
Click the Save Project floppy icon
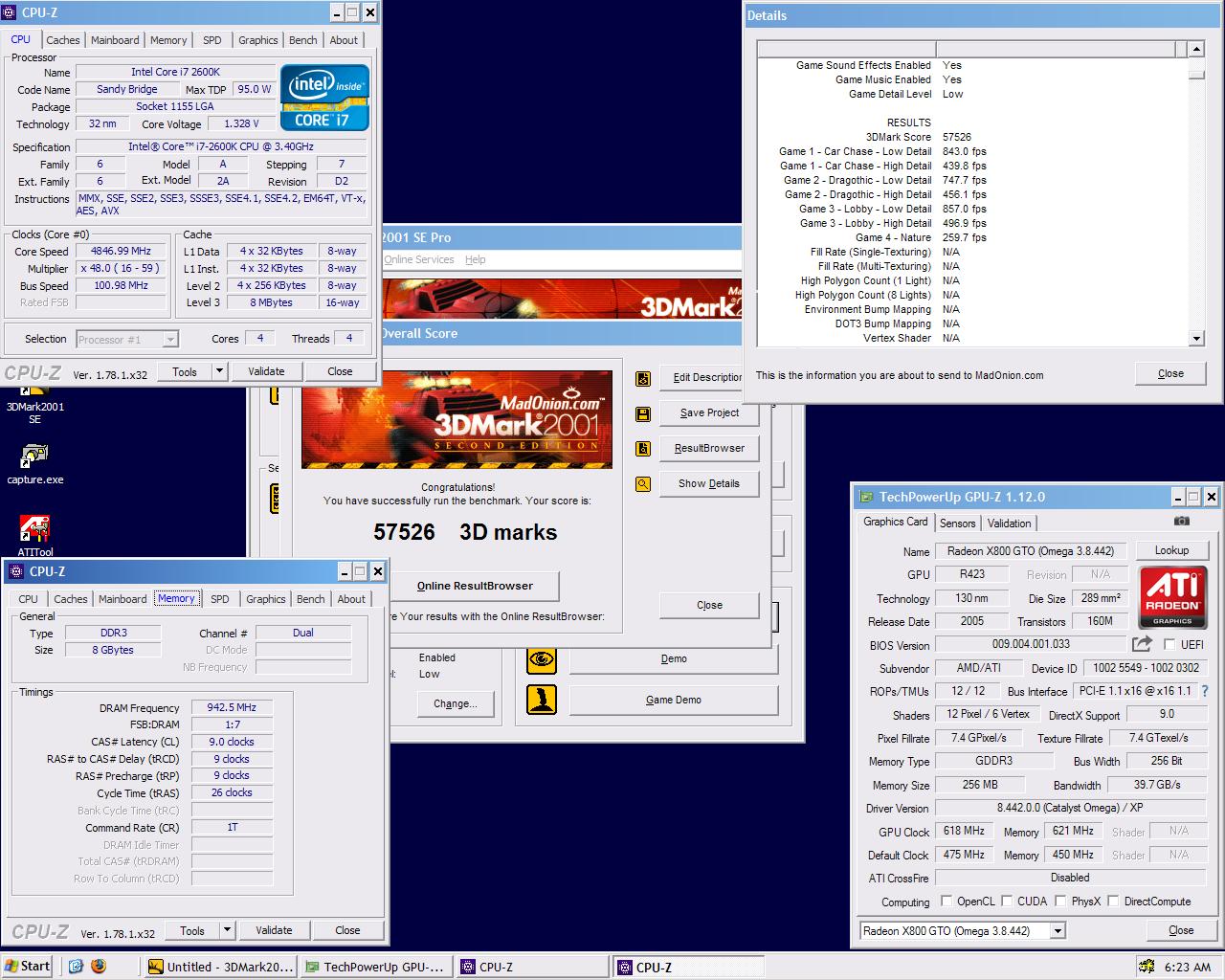point(643,413)
